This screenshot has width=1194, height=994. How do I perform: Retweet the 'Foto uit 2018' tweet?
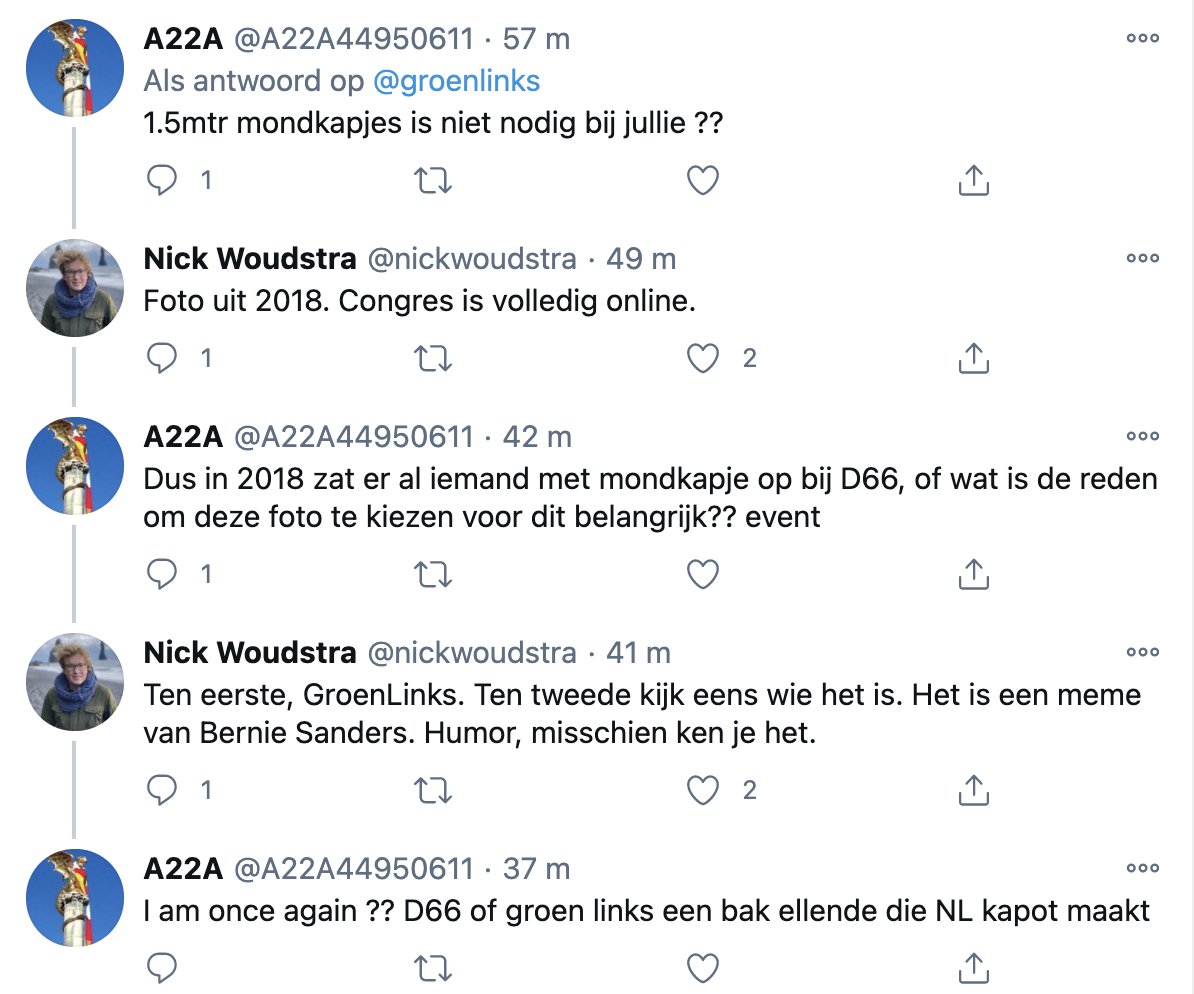pyautogui.click(x=433, y=357)
